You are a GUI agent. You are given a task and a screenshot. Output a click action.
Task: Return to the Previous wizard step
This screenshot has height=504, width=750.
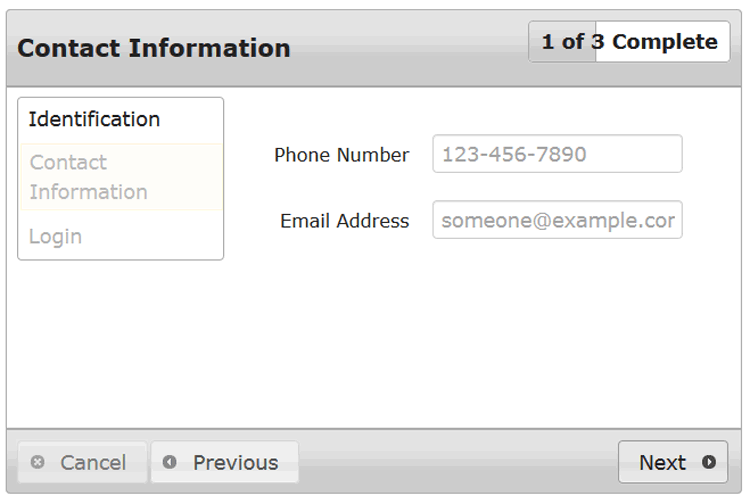coord(225,462)
